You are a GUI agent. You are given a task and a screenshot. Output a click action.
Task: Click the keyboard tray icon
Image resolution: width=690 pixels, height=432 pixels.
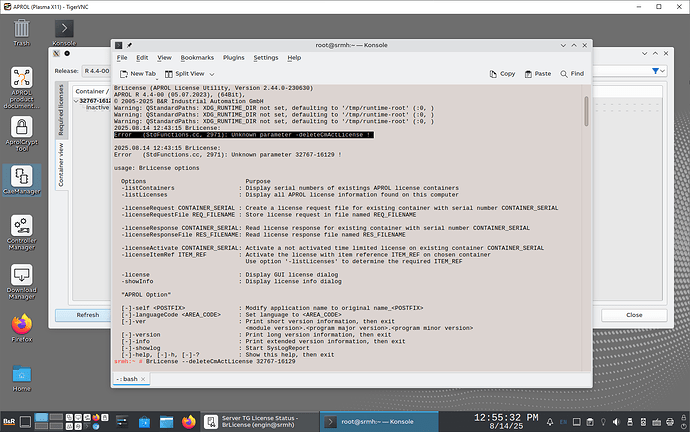[x=657, y=422]
